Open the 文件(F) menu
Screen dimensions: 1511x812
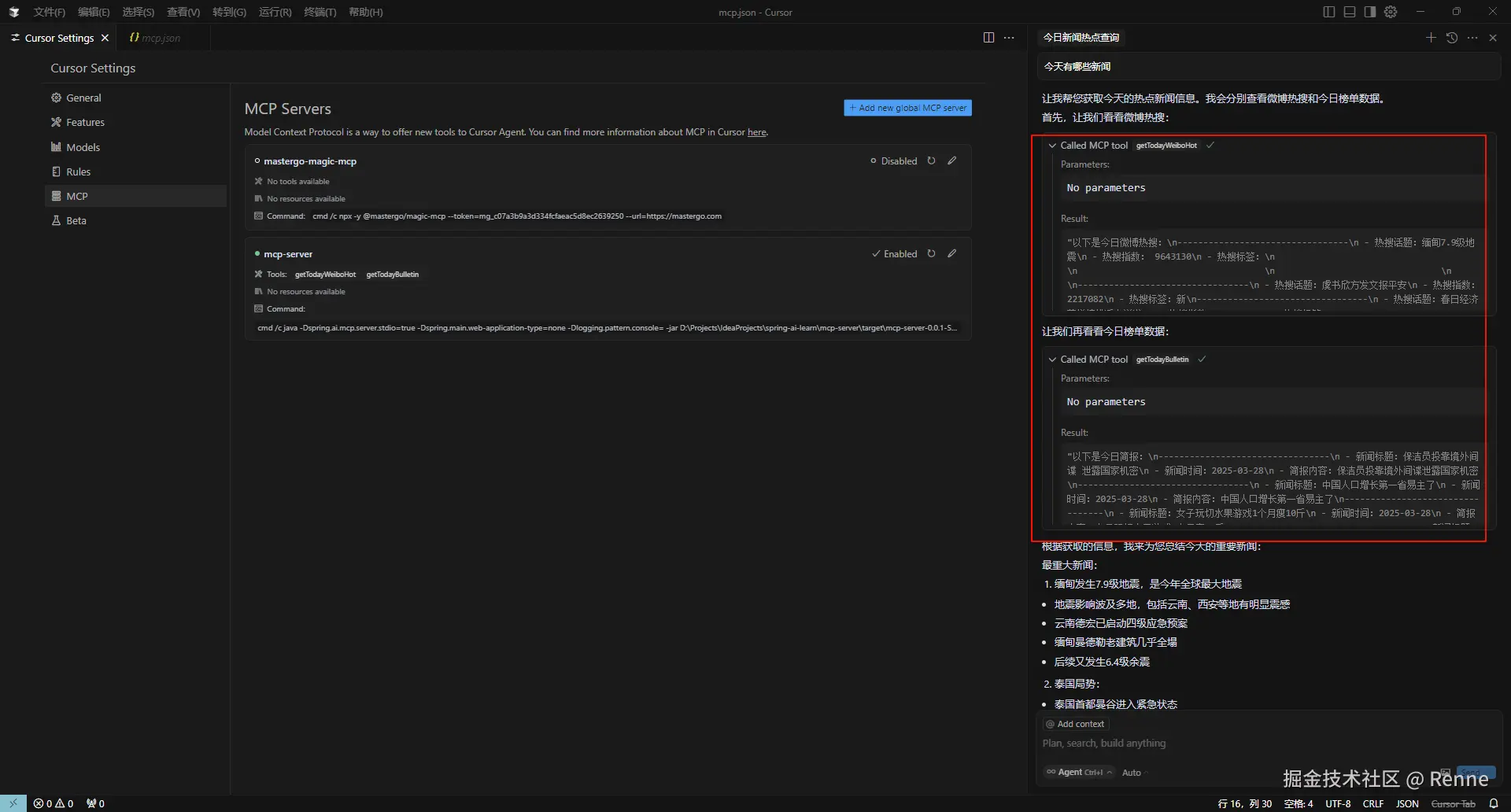coord(50,12)
